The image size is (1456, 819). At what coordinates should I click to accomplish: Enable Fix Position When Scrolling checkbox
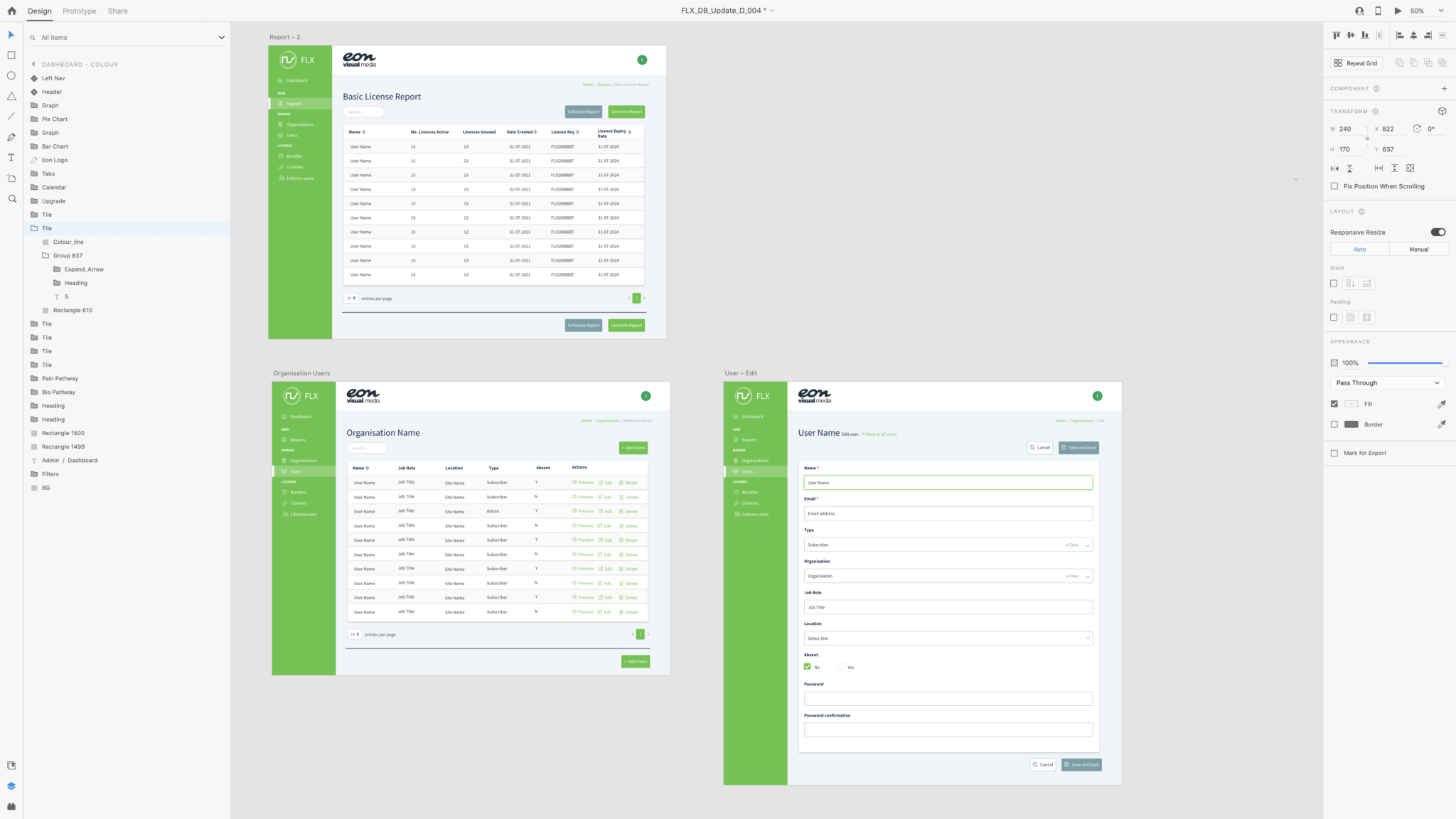pos(1334,186)
